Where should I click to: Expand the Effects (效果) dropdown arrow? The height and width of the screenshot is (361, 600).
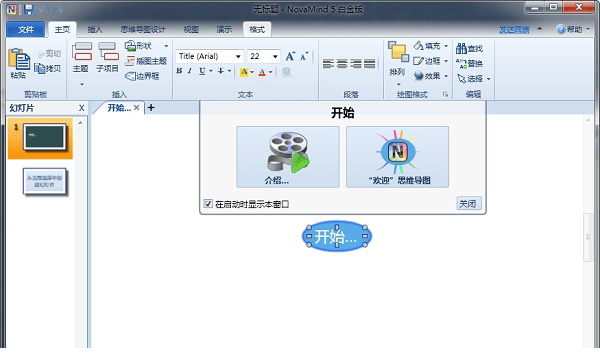[x=446, y=76]
